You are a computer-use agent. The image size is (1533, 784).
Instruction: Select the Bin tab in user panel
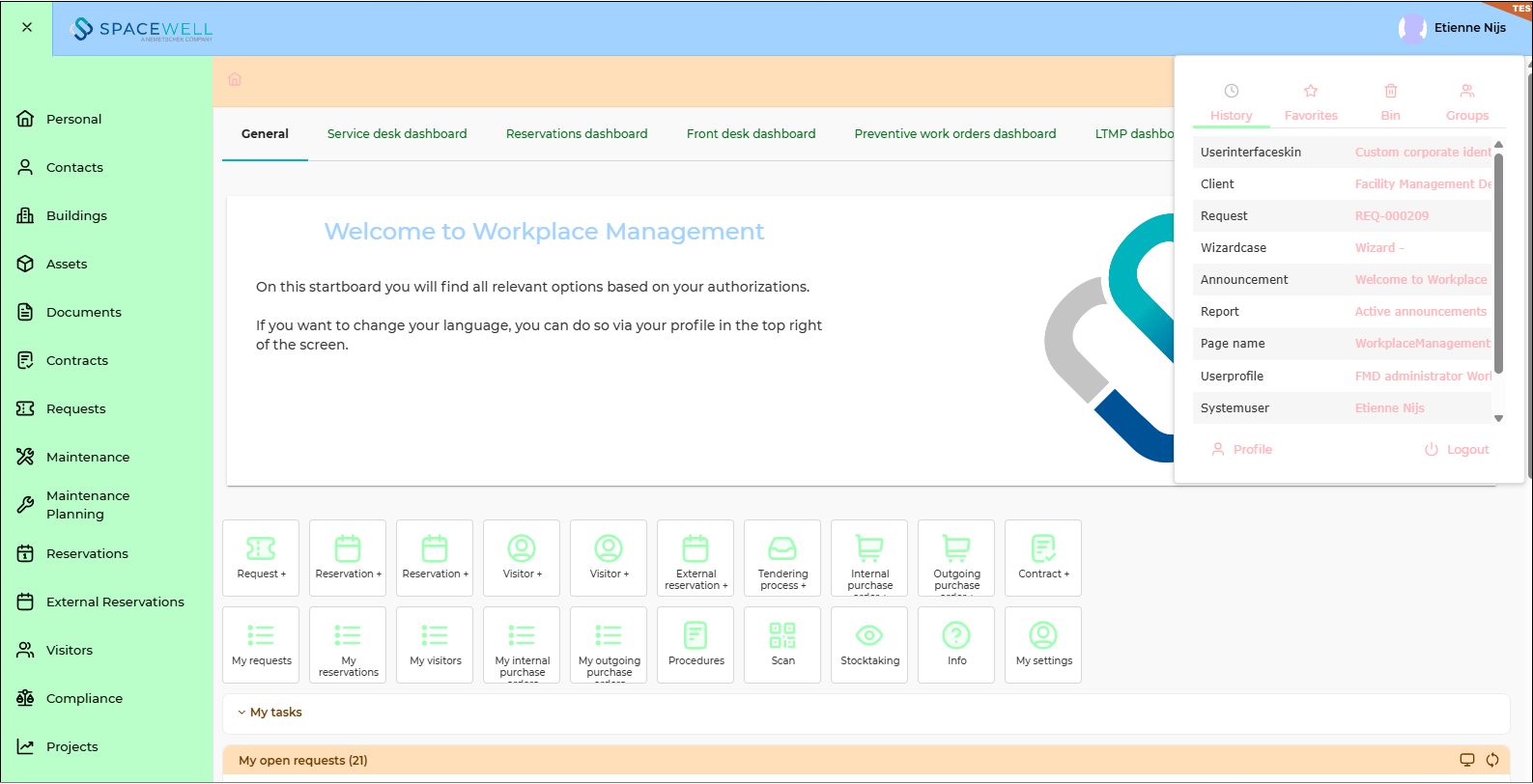[x=1391, y=103]
